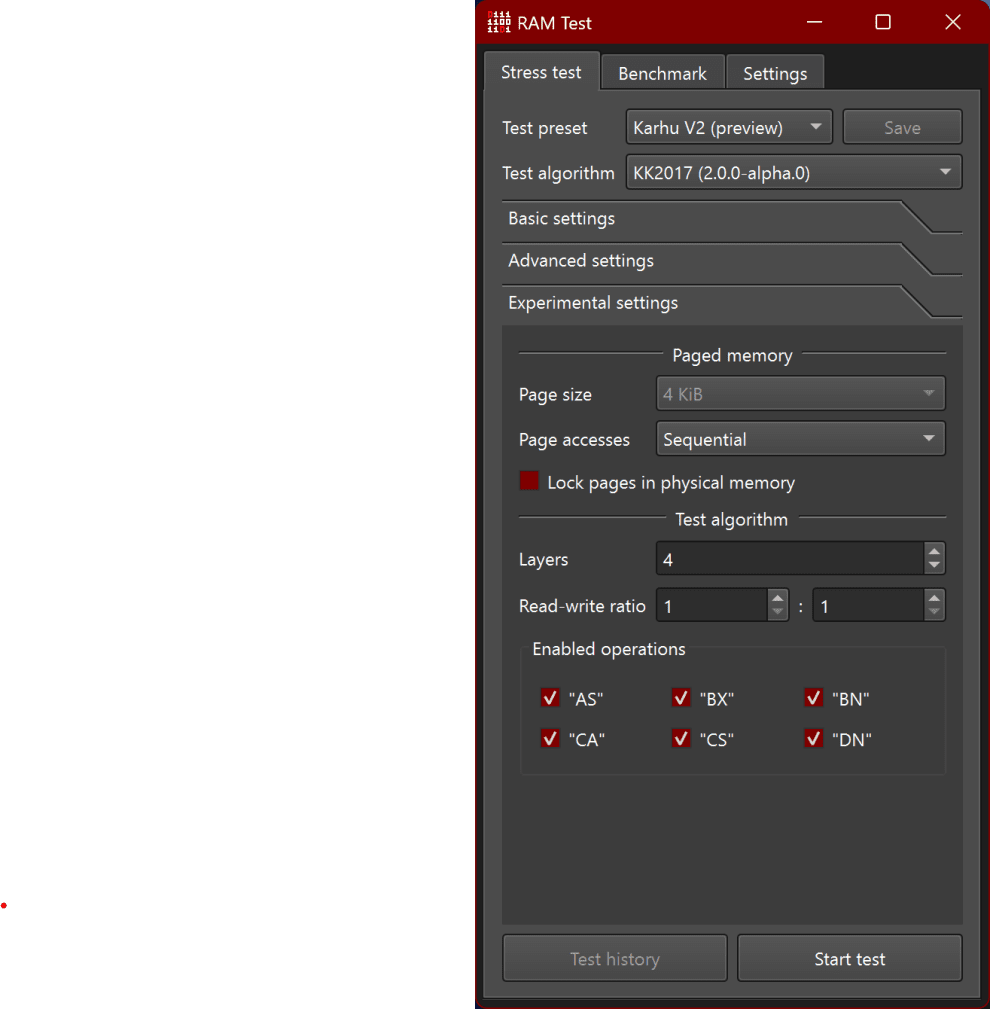Viewport: 990px width, 1009px height.
Task: Click the RAM Test app icon in title bar
Action: point(499,23)
